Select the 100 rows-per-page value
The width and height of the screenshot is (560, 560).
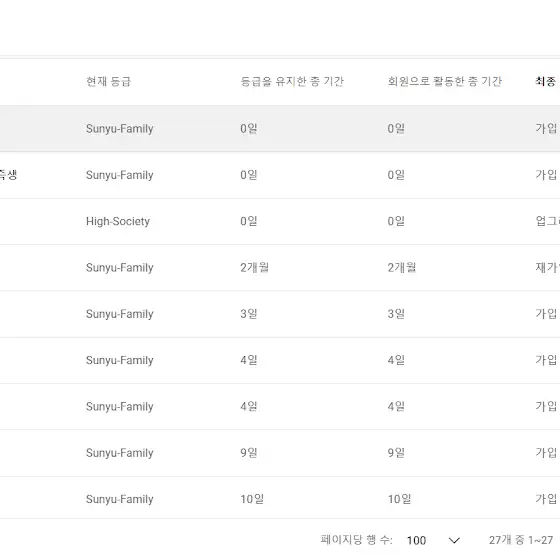click(416, 540)
